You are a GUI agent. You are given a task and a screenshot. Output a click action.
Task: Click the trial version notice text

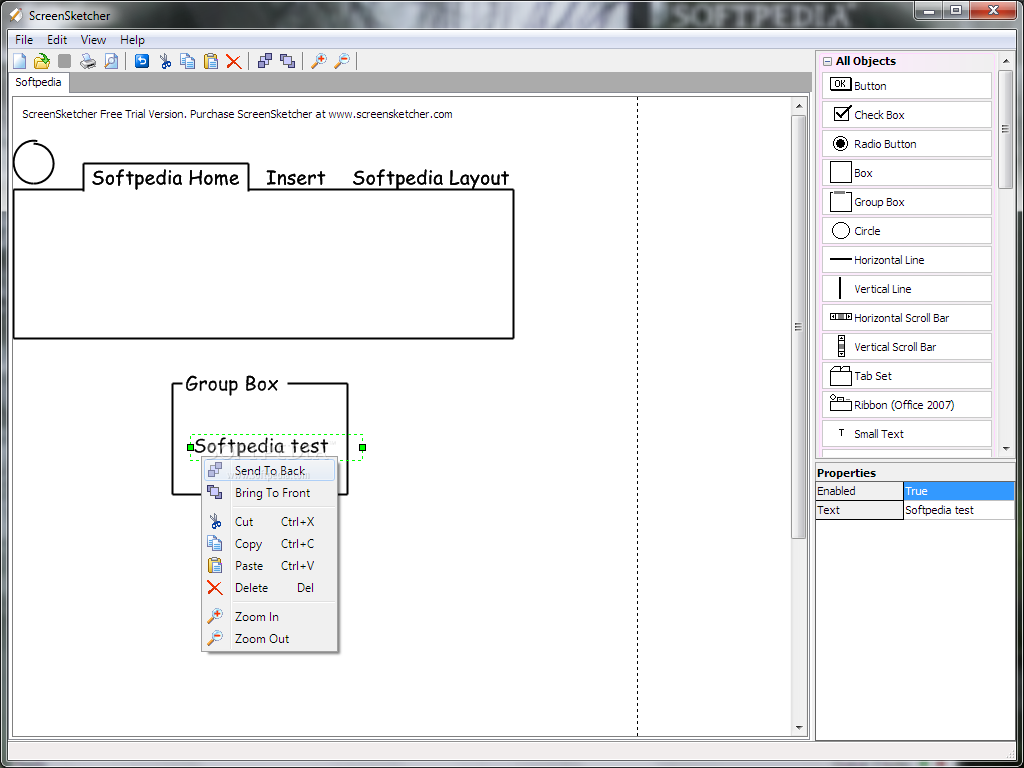click(237, 114)
